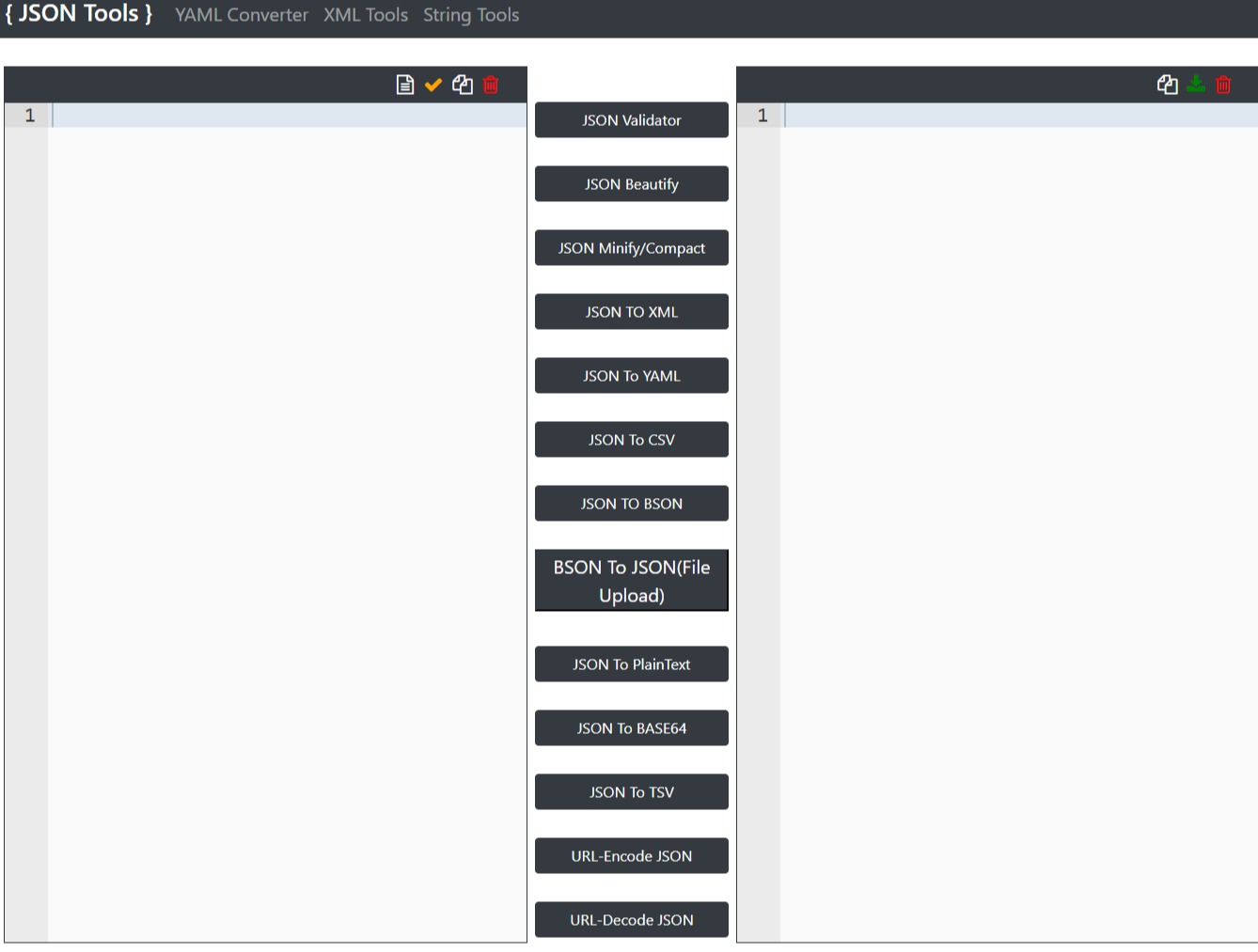Image resolution: width=1258 pixels, height=952 pixels.
Task: Copy input using the copy icon on left panel
Action: [x=462, y=85]
